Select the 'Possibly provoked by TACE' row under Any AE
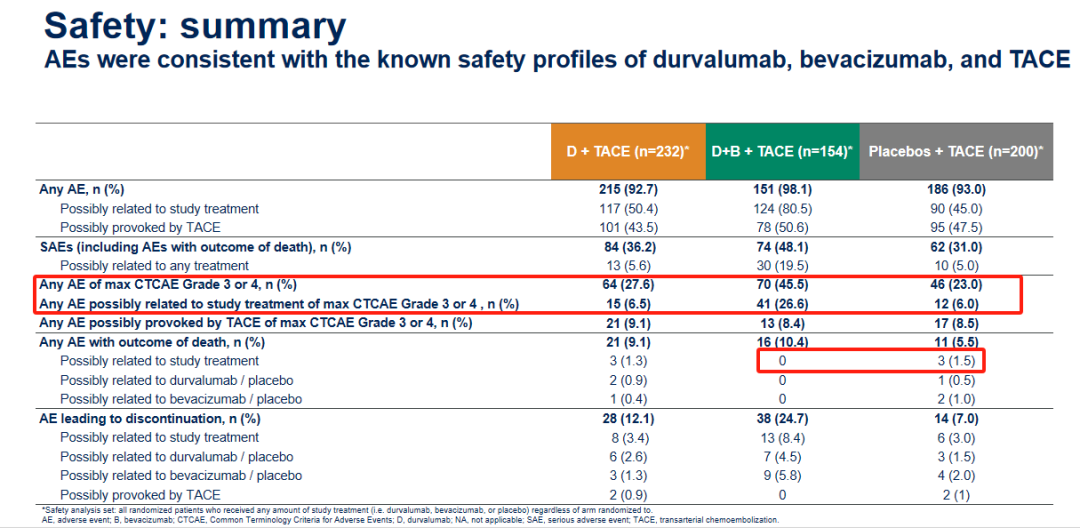 140,227
